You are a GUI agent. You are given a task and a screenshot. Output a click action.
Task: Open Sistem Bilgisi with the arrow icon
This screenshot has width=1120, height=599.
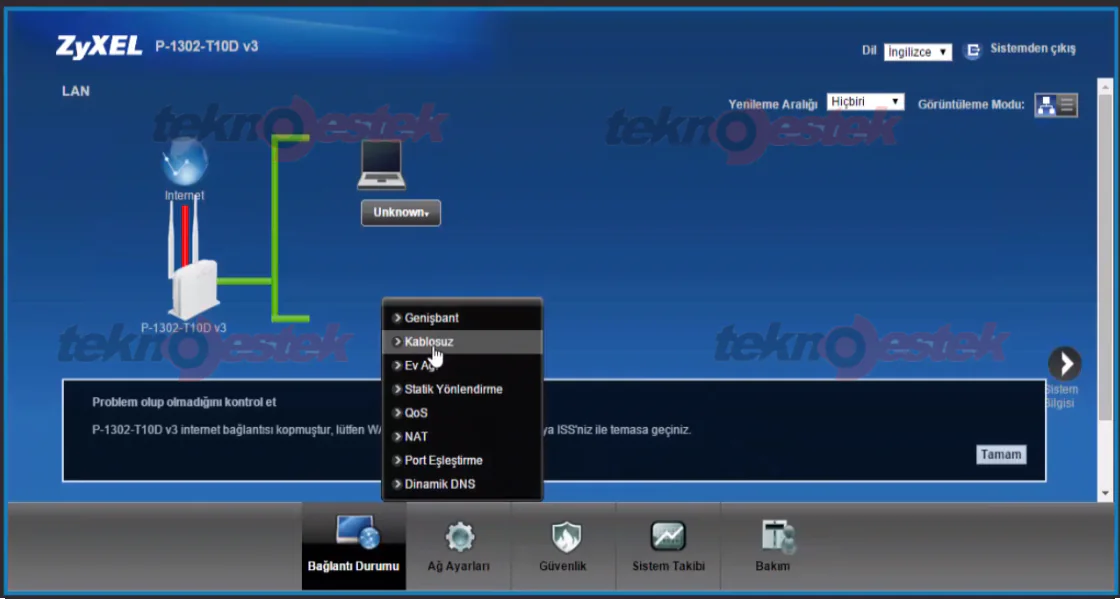coord(1063,362)
